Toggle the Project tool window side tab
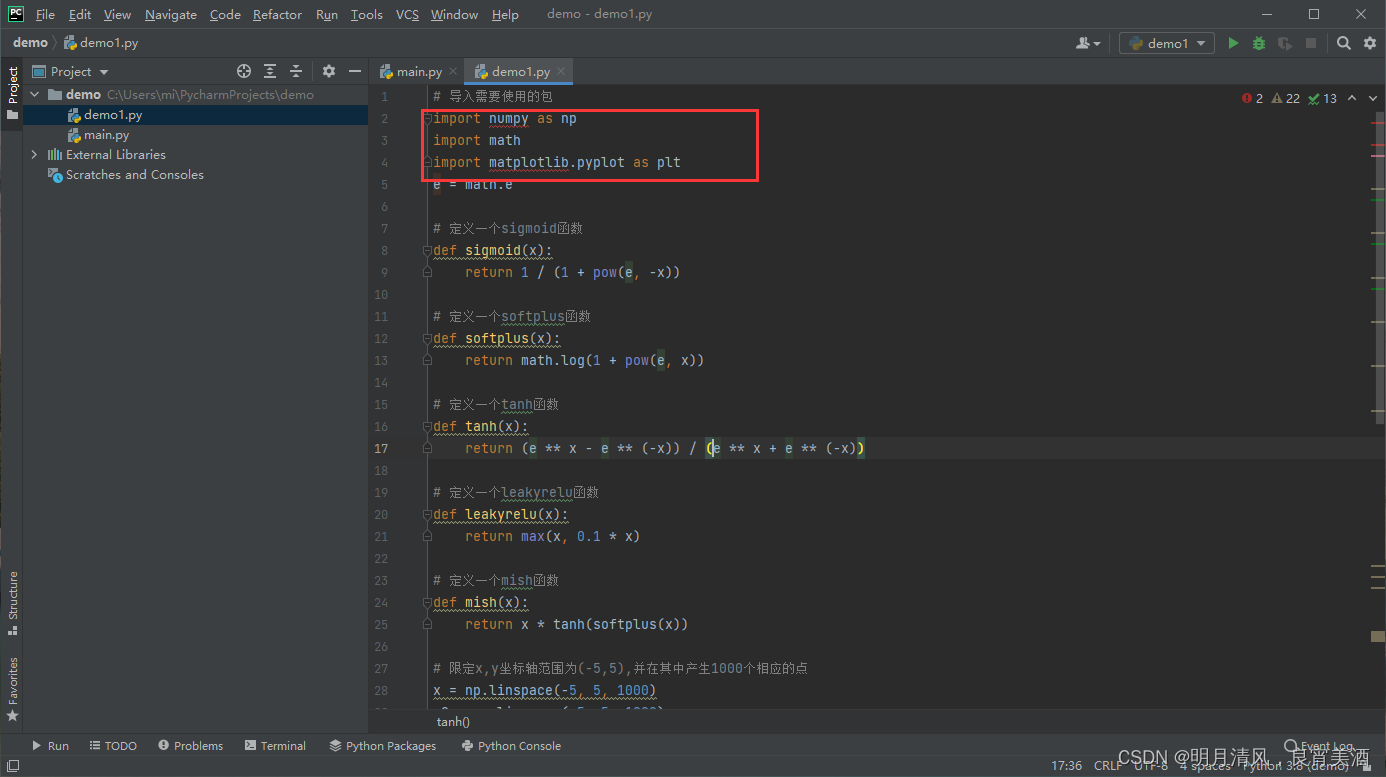This screenshot has height=777, width=1386. [12, 93]
